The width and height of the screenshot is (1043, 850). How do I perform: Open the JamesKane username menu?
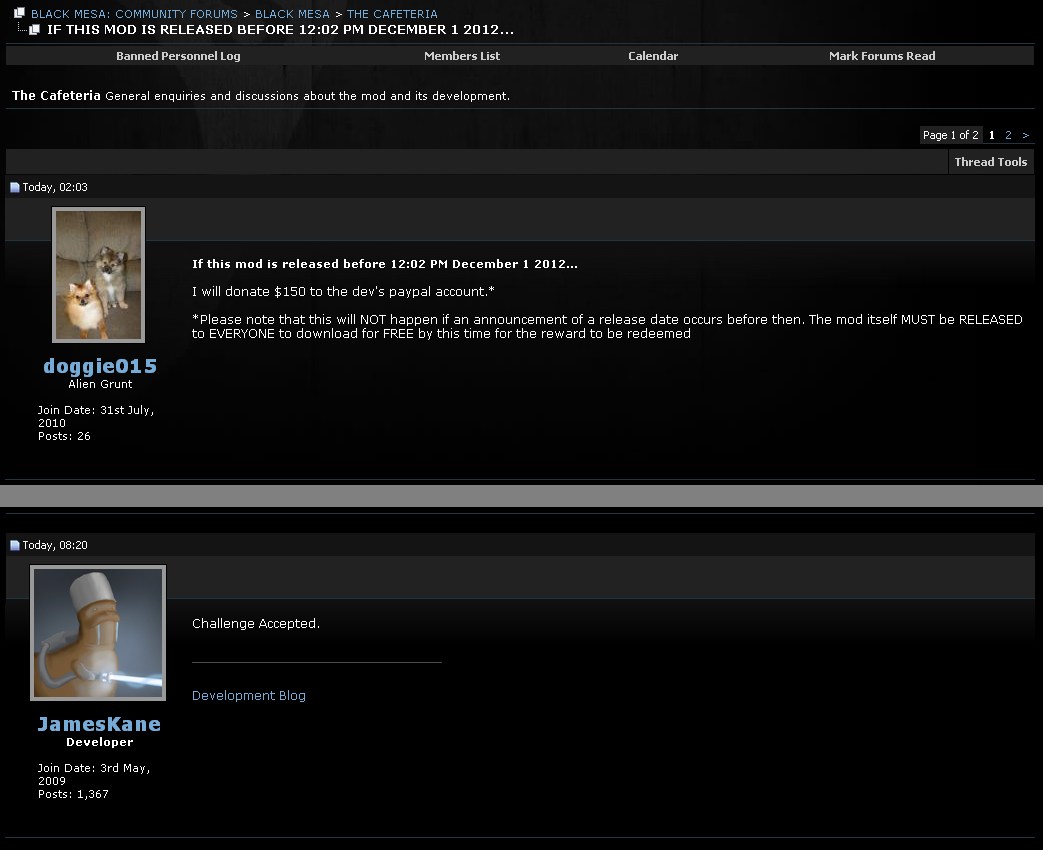(99, 724)
